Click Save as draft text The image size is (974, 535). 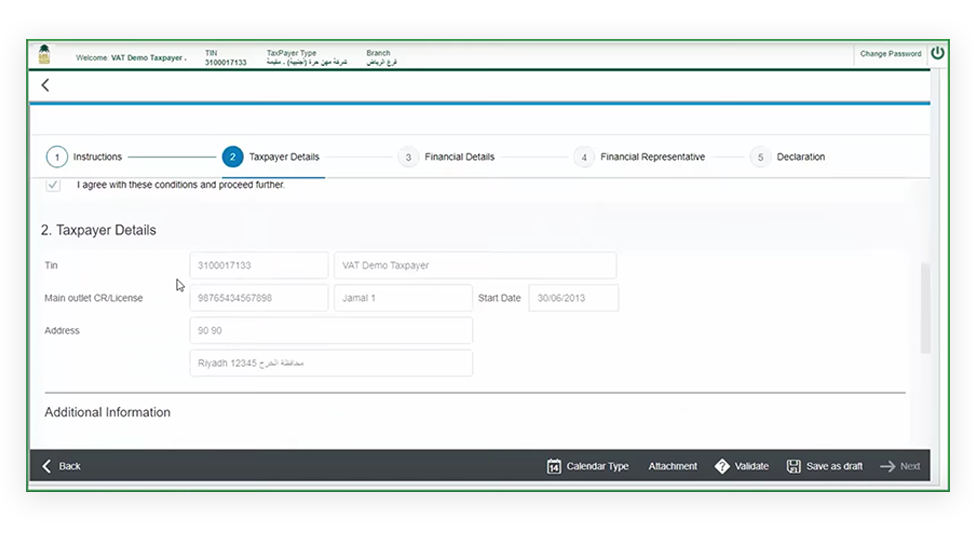[x=834, y=466]
